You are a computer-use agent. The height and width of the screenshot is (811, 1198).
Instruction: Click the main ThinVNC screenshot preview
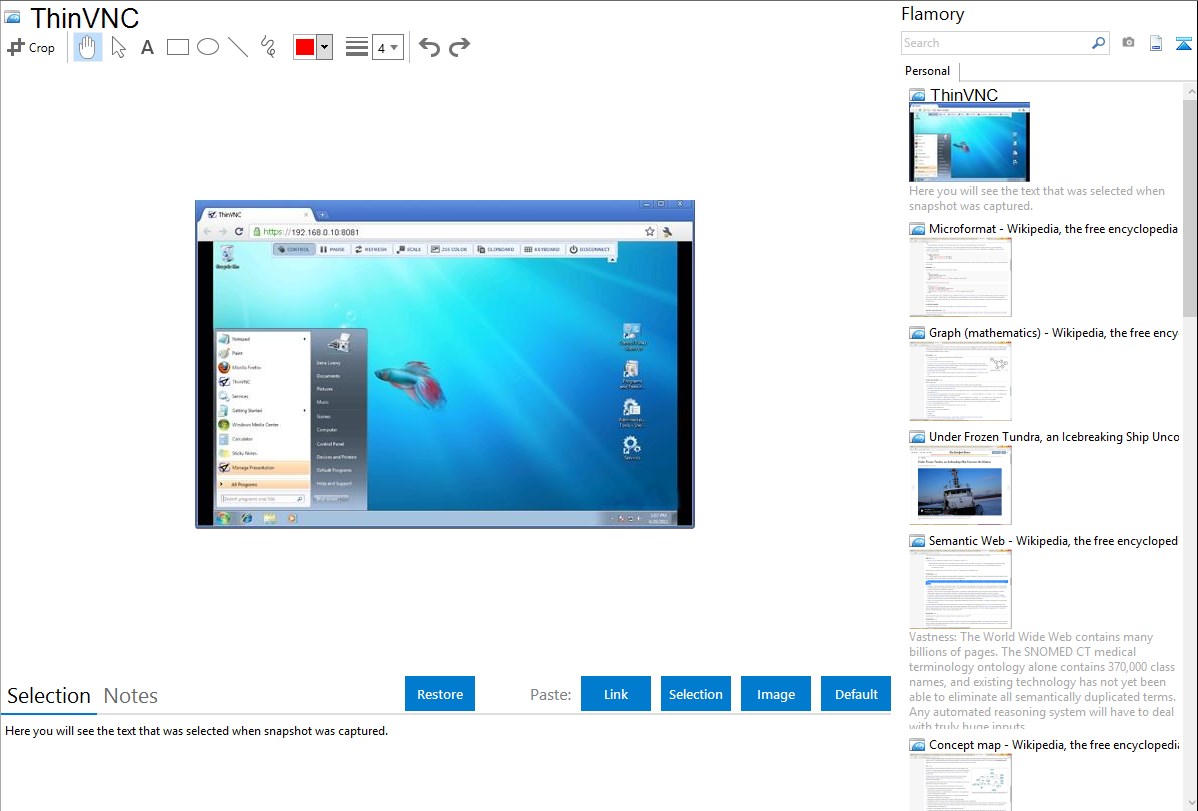[445, 364]
